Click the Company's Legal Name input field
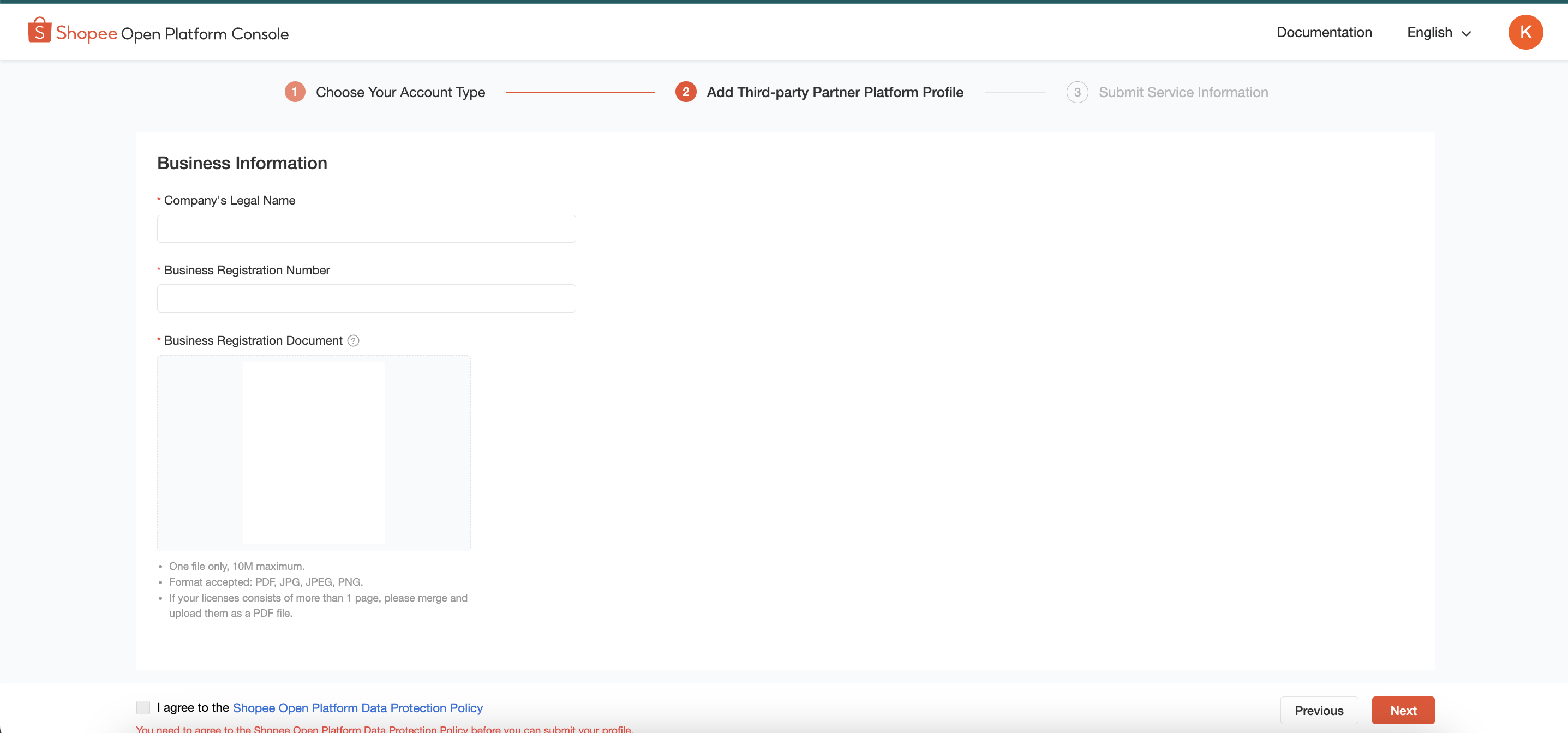Viewport: 1568px width, 733px height. pyautogui.click(x=366, y=228)
